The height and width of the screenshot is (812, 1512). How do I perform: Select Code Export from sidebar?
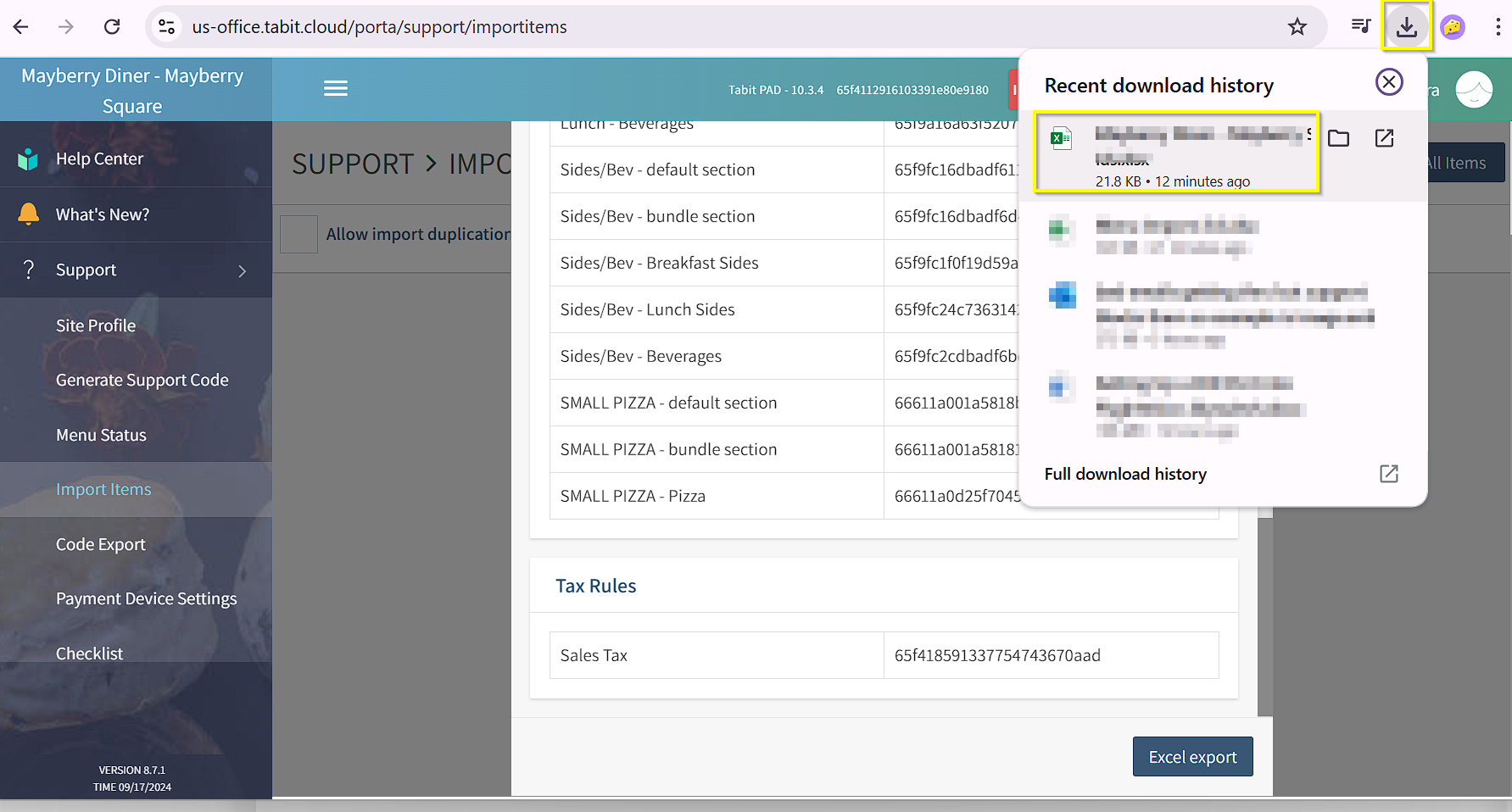tap(101, 545)
